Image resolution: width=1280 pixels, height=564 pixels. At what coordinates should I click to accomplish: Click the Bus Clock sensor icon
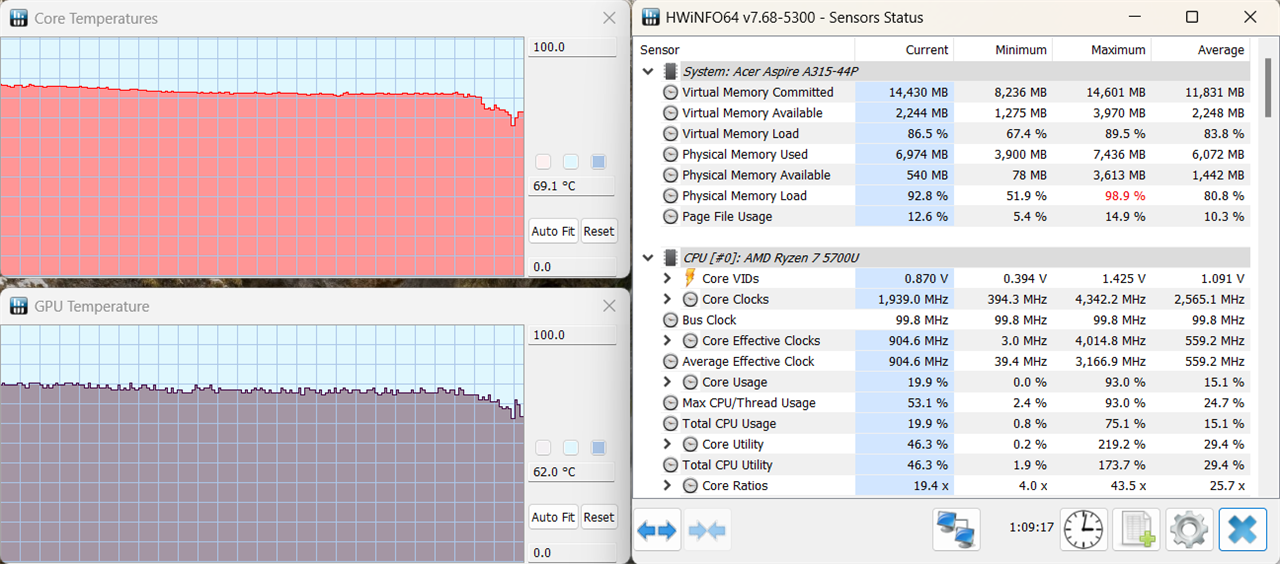click(x=670, y=320)
